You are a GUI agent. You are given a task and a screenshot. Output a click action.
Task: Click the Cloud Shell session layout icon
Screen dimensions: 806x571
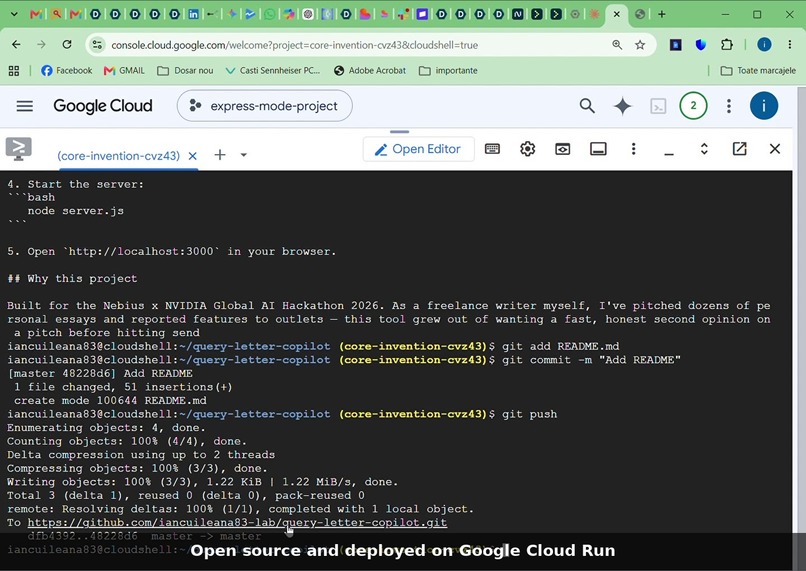tap(598, 149)
